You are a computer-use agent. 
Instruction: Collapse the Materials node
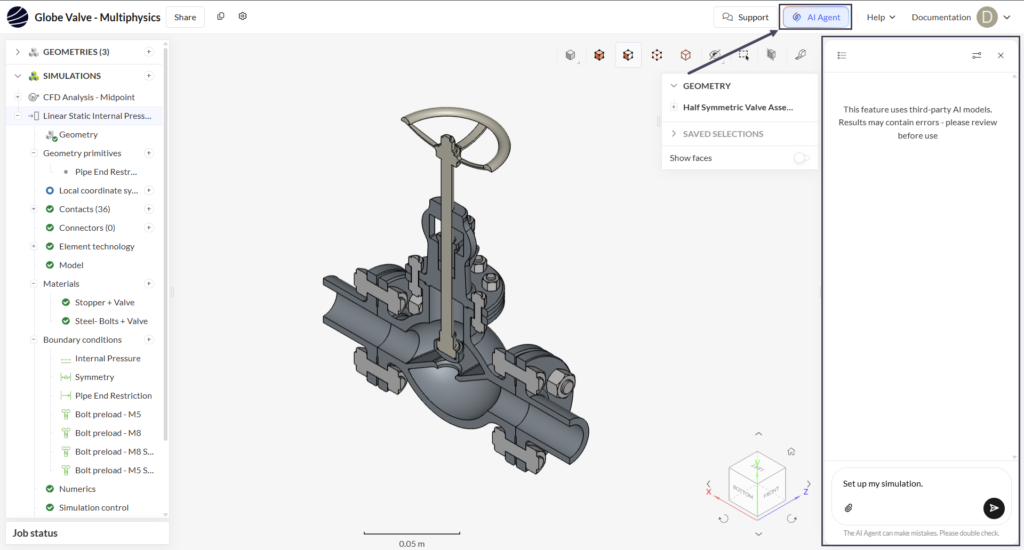(x=33, y=283)
